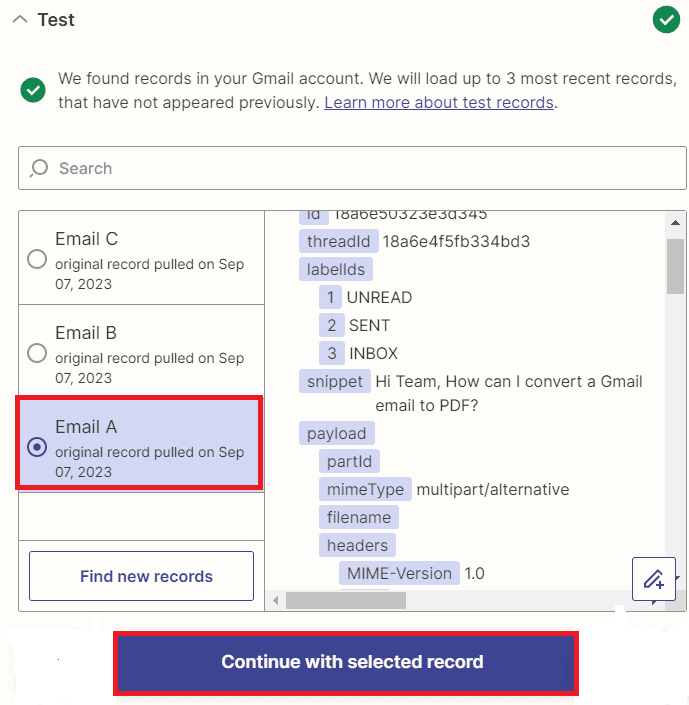Click the snippet field label
This screenshot has width=689, height=705.
coord(334,381)
